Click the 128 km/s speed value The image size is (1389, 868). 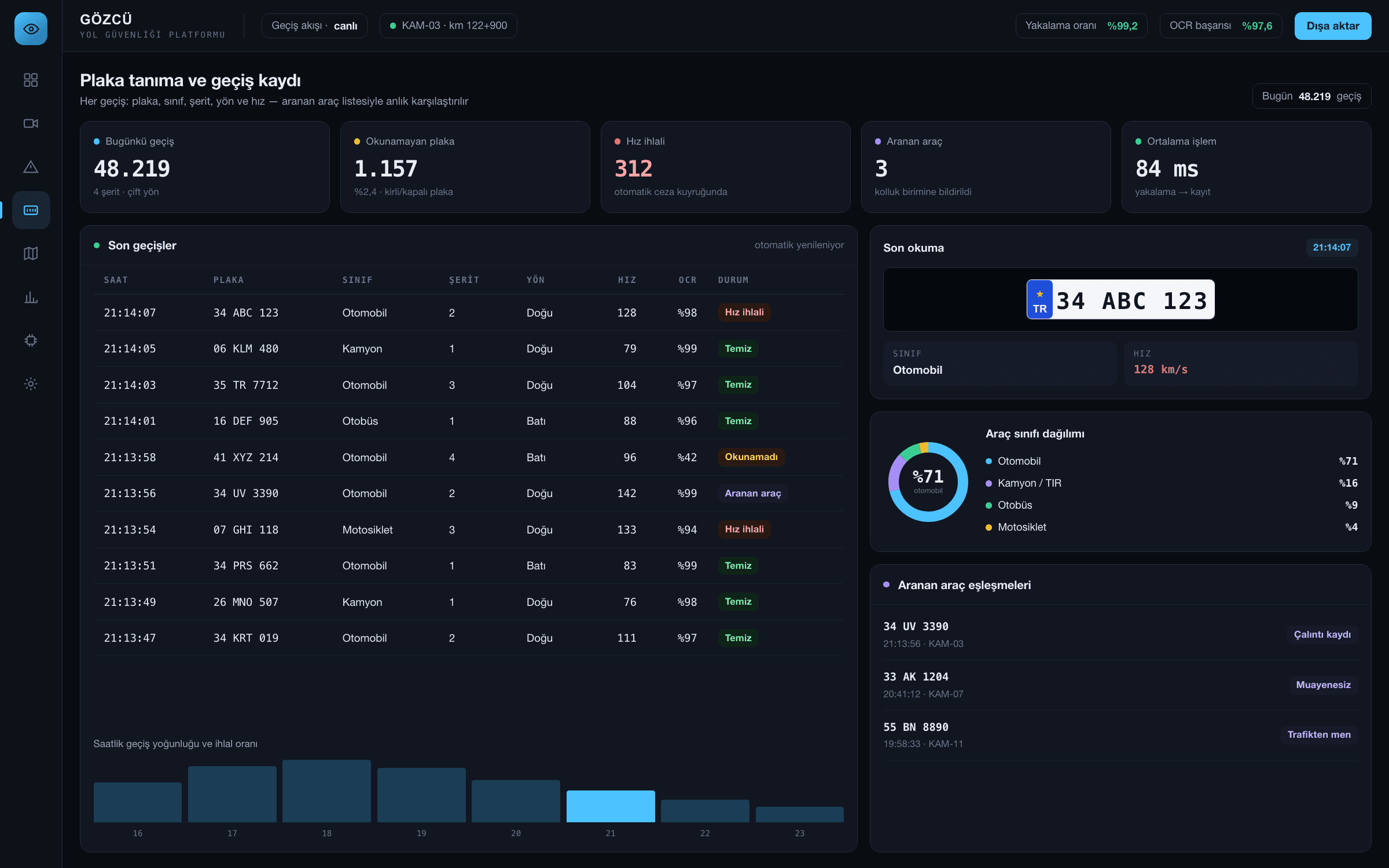coord(1160,370)
